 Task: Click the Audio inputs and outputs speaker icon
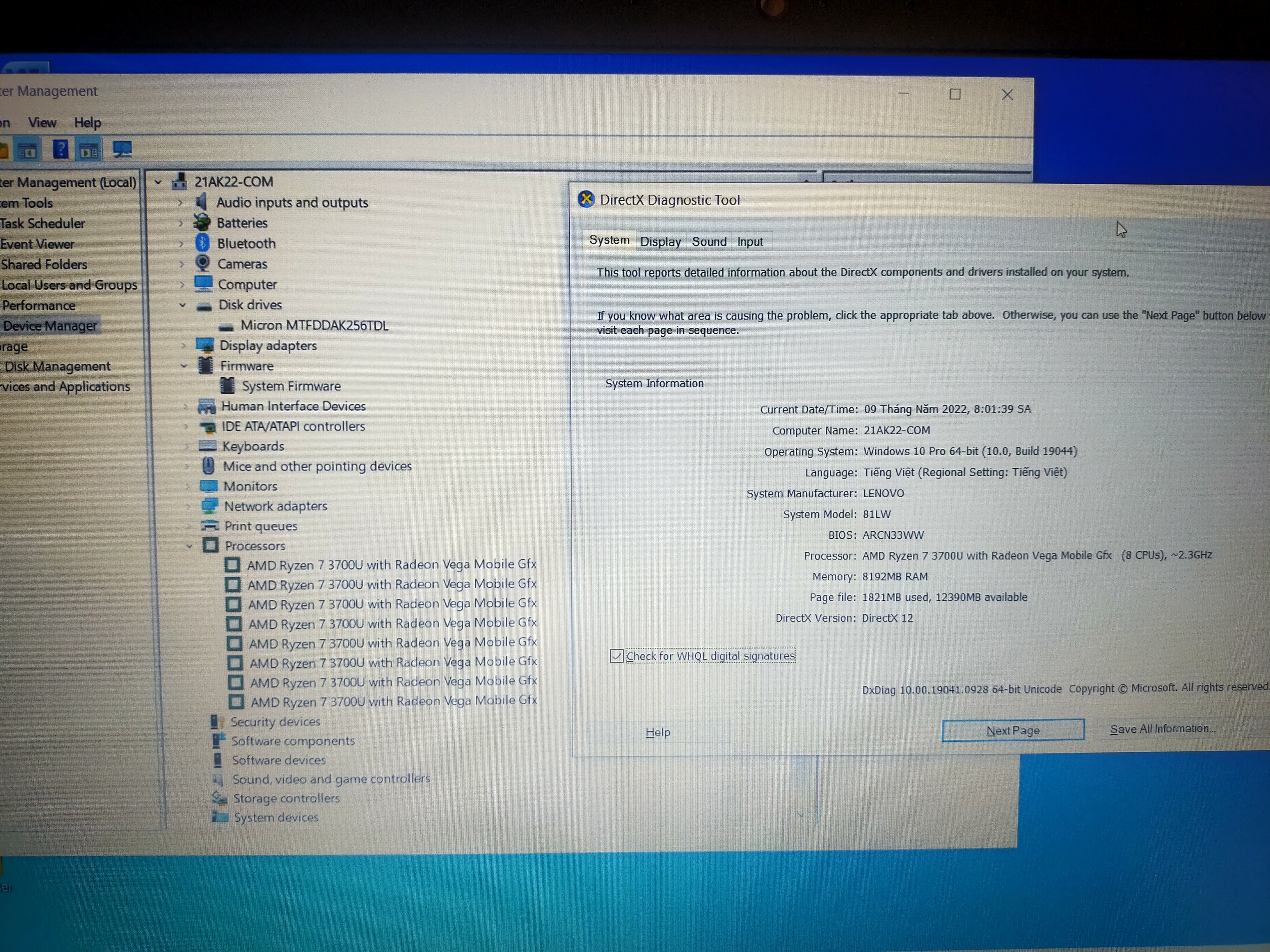click(201, 202)
